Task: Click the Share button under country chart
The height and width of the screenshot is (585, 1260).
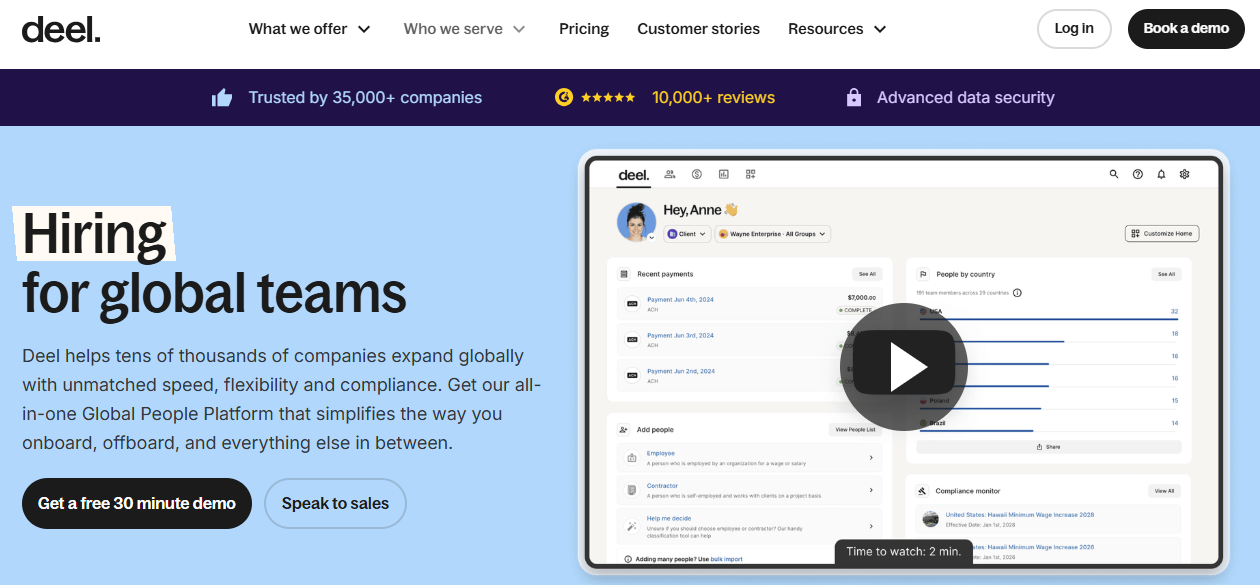Action: pos(1048,447)
